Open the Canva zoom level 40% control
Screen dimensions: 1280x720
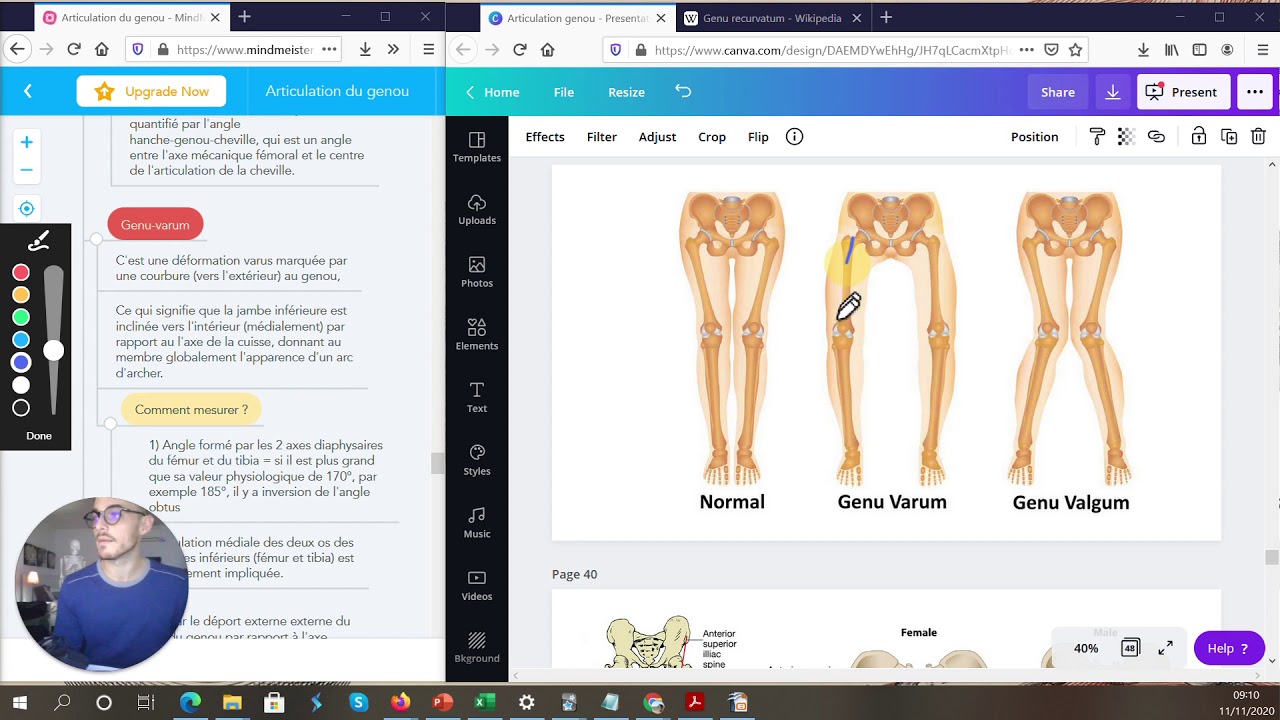coord(1086,648)
